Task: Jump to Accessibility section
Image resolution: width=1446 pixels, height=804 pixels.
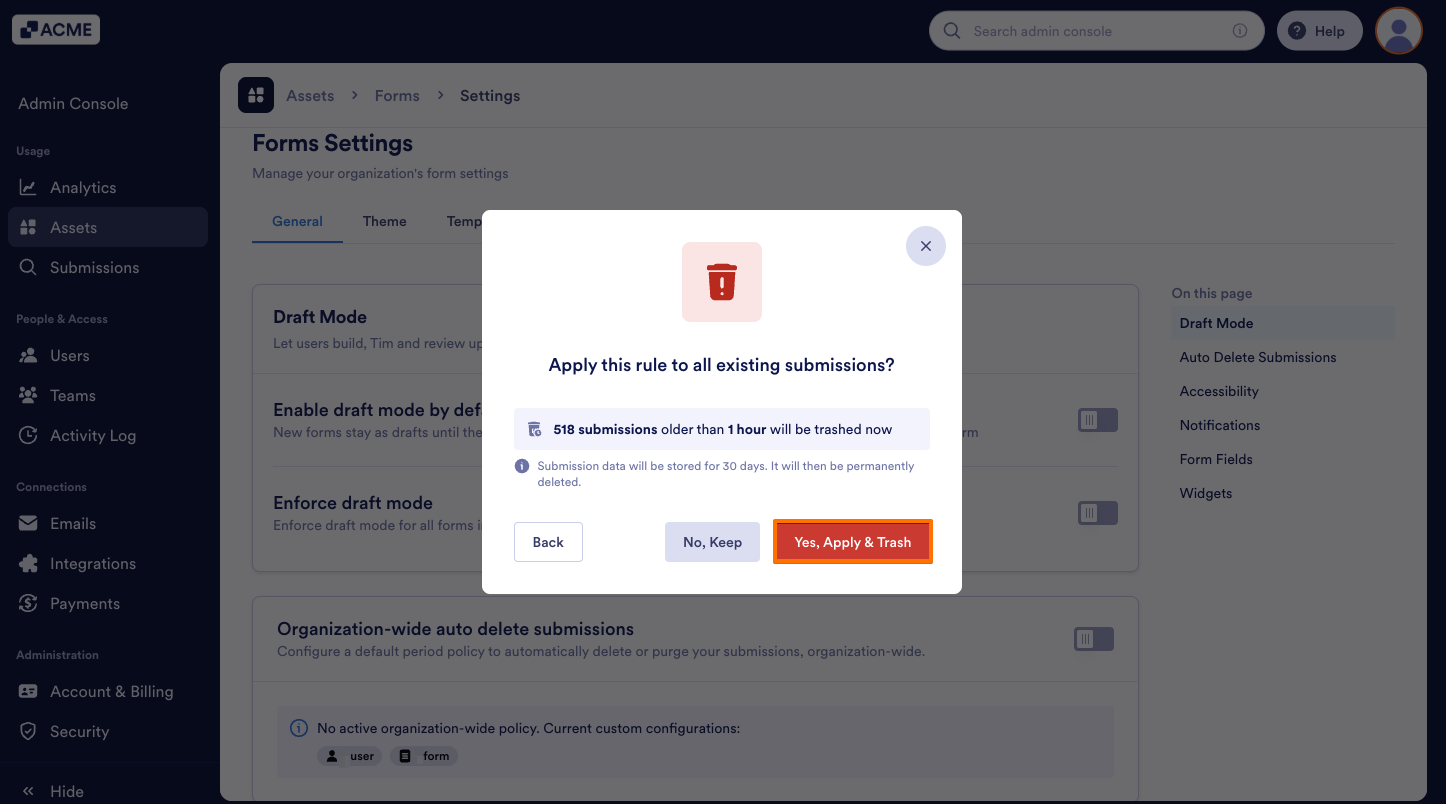Action: [1219, 391]
